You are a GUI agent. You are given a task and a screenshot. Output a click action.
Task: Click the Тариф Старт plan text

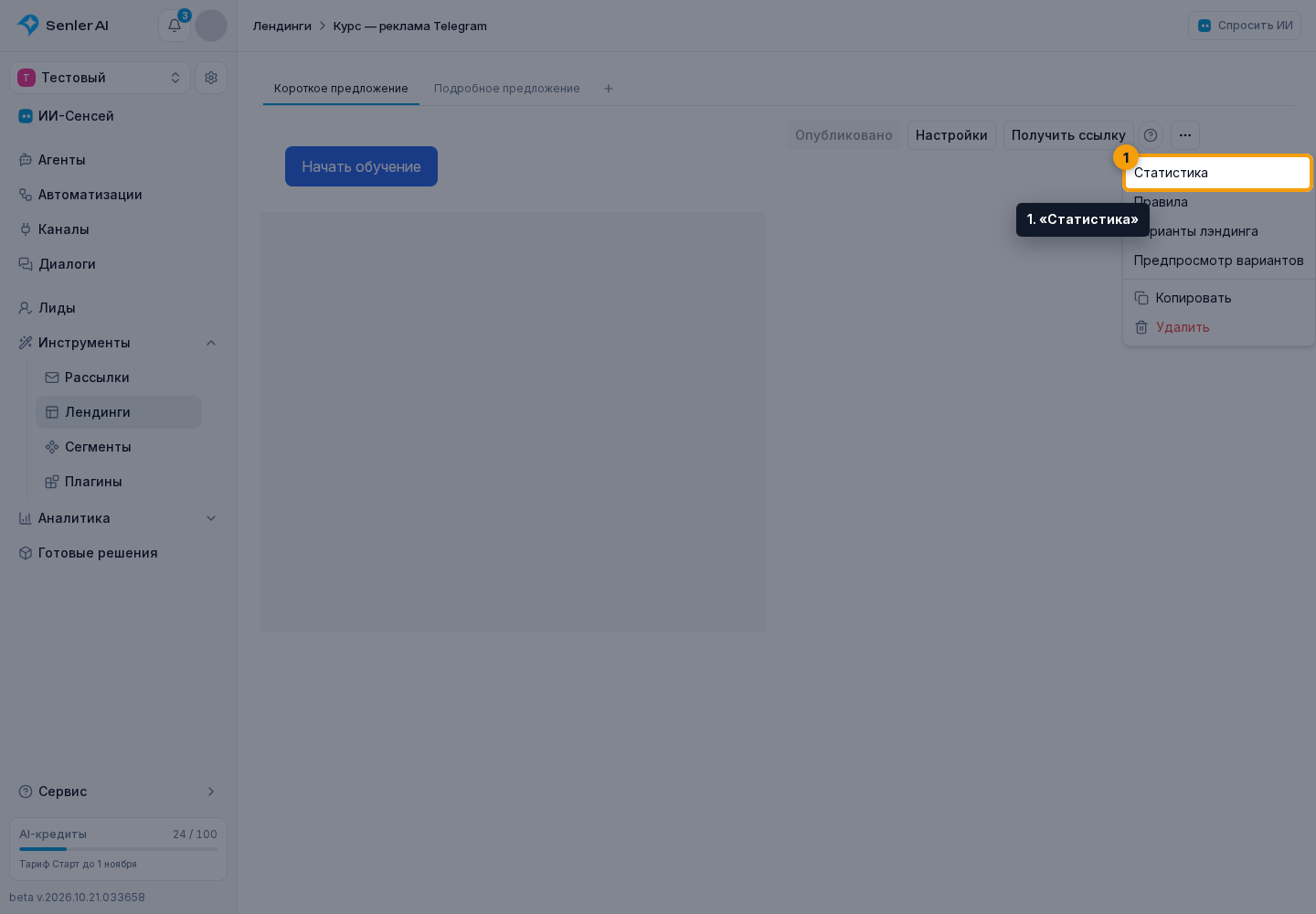pyautogui.click(x=79, y=864)
